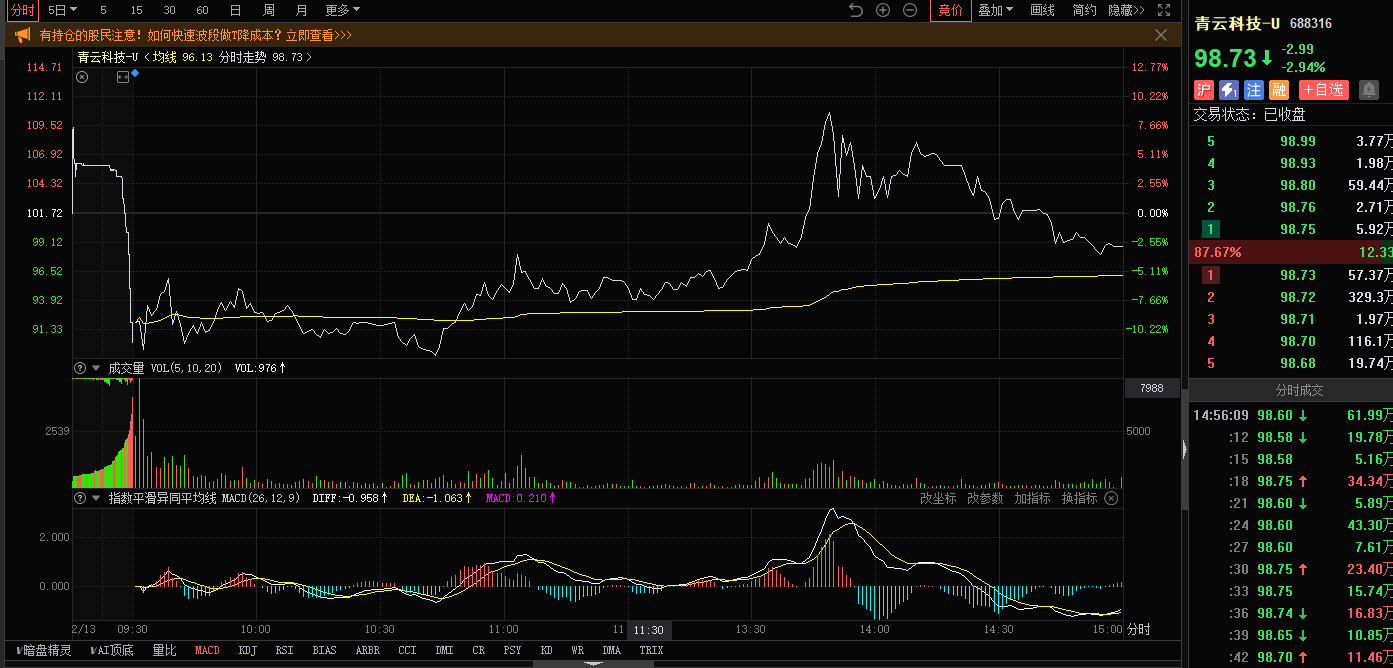Screen dimensions: 1393x668
Task: Zoom out using the minus circle icon
Action: point(910,10)
